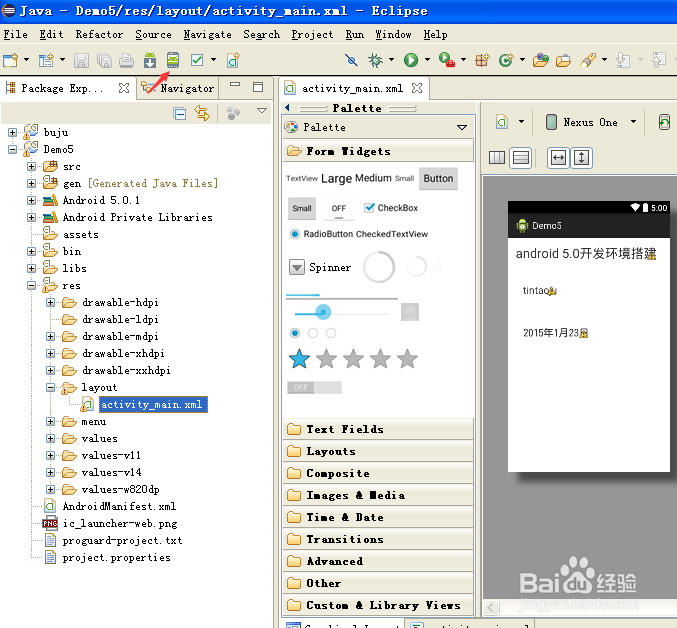Click the Print toolbar icon
The width and height of the screenshot is (677, 628).
click(x=126, y=60)
